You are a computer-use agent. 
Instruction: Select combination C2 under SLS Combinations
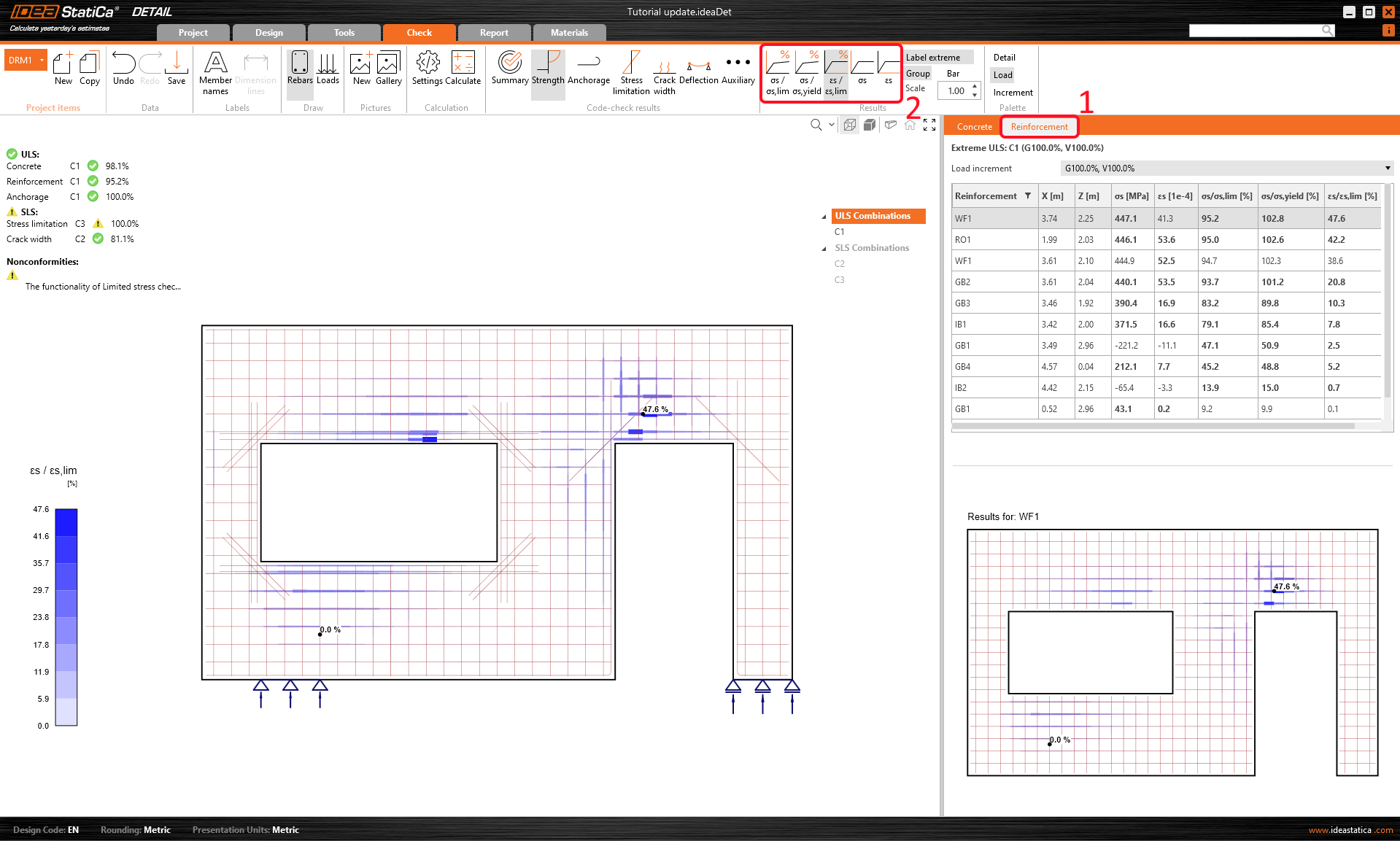(x=839, y=264)
